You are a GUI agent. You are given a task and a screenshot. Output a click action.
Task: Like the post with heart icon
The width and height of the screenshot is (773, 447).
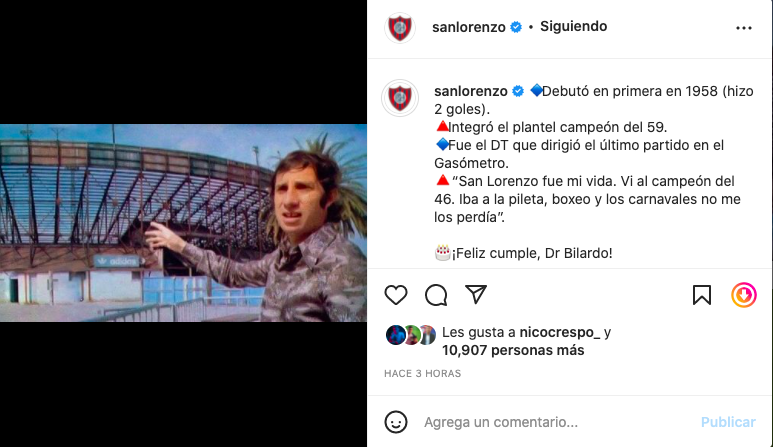(x=396, y=295)
